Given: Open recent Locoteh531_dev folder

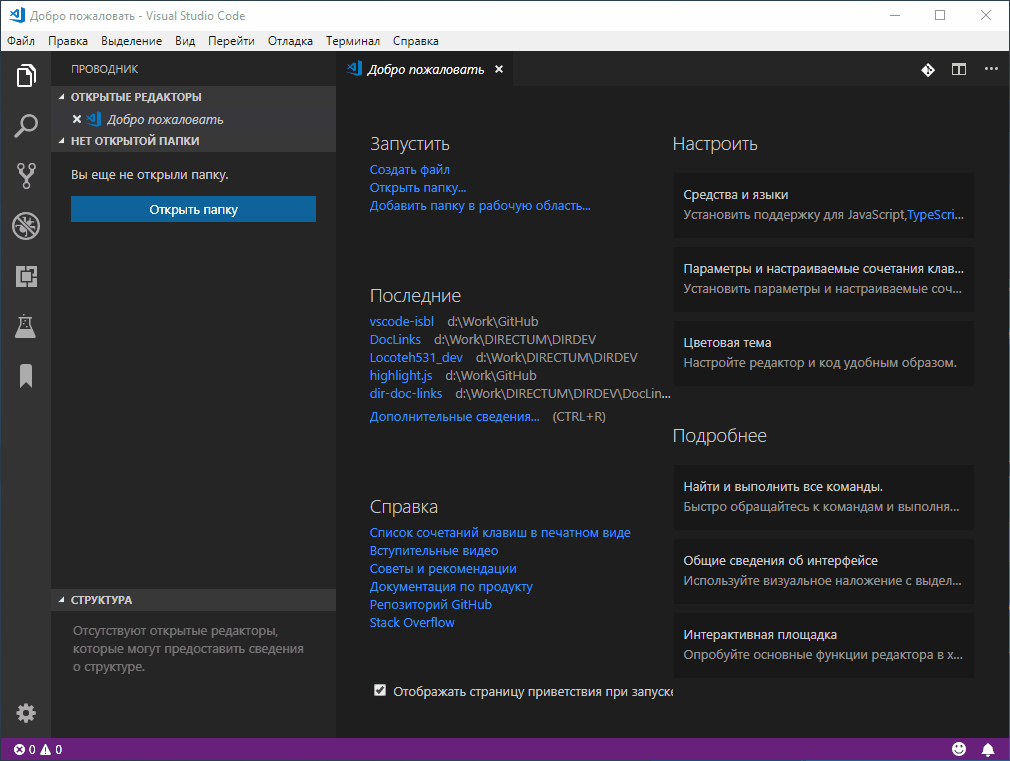Looking at the screenshot, I should [416, 358].
